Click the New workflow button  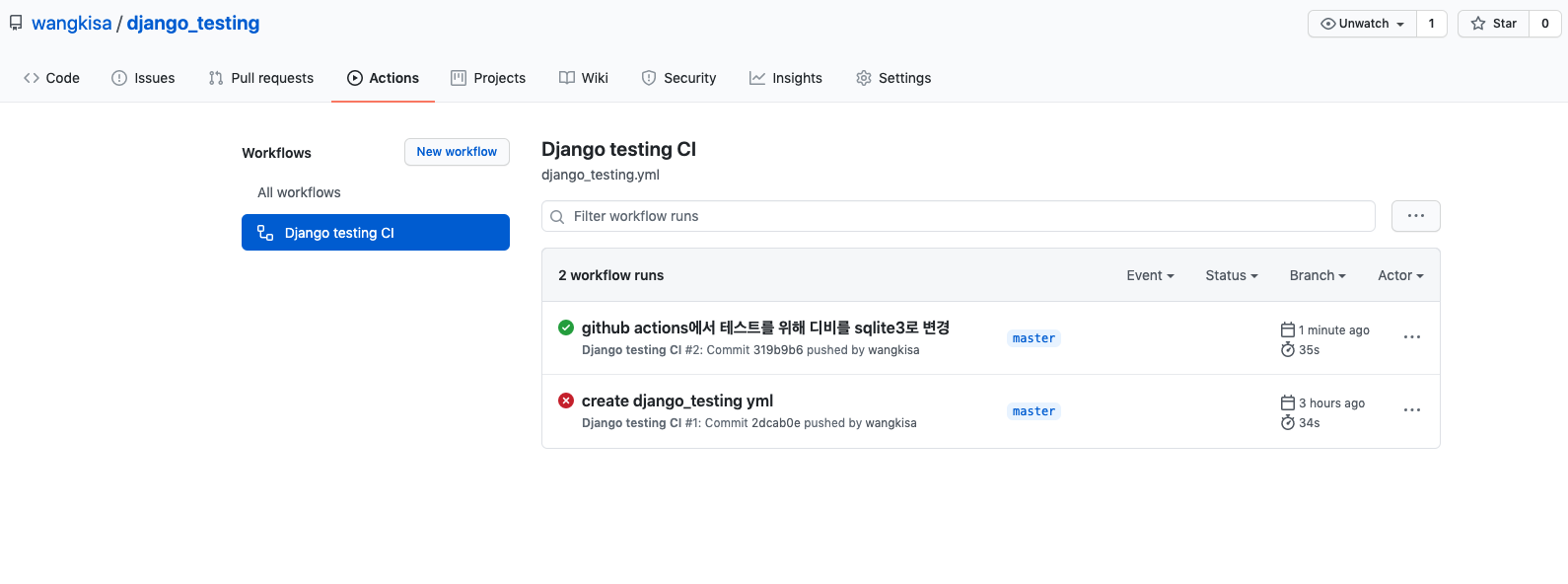click(x=457, y=152)
